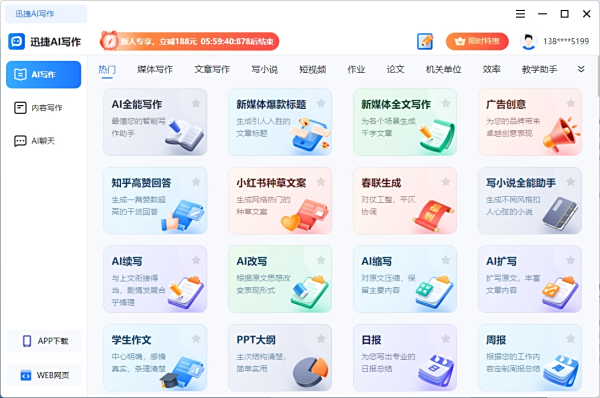Open the user avatar profile
Viewport: 600px width, 398px height.
click(x=528, y=41)
